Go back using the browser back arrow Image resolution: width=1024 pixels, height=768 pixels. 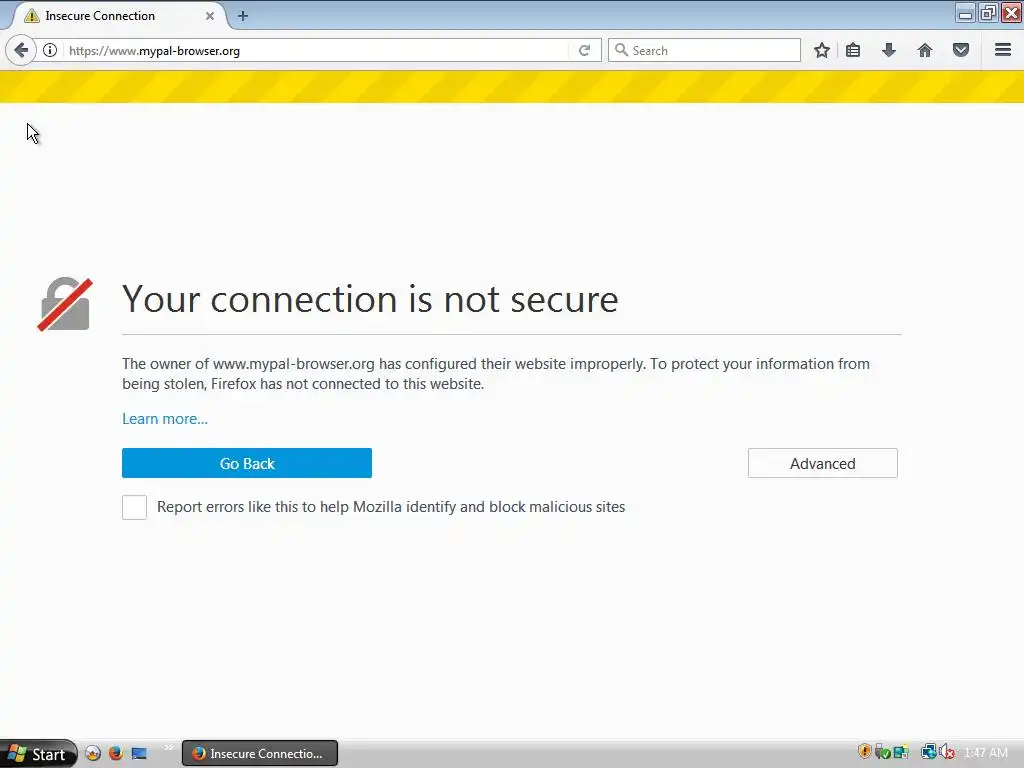tap(21, 50)
